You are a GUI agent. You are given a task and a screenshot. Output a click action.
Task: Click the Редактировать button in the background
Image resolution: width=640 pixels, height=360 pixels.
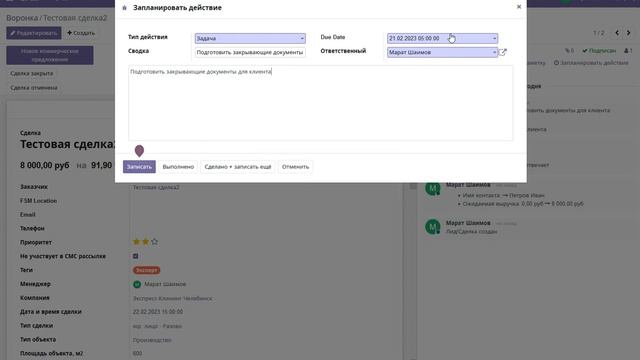click(34, 33)
